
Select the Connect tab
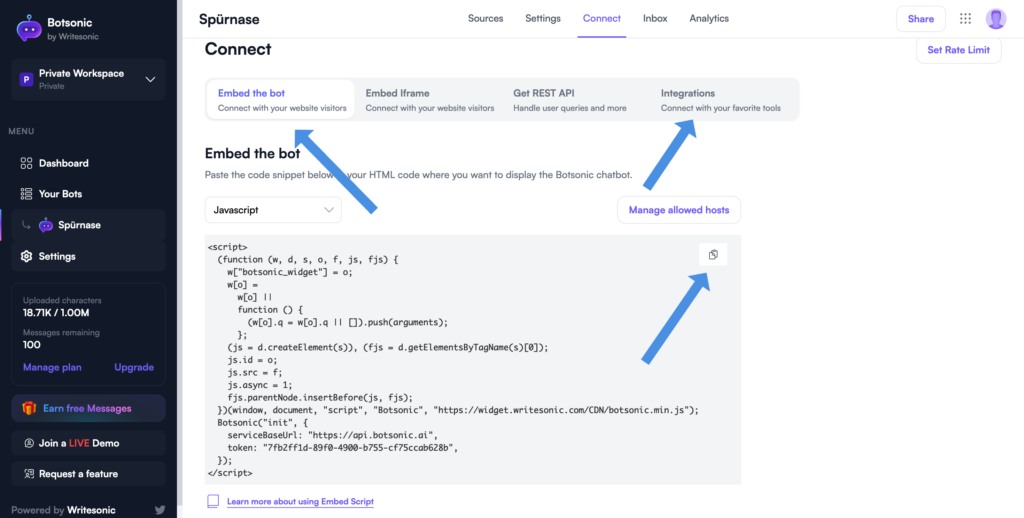(x=601, y=18)
